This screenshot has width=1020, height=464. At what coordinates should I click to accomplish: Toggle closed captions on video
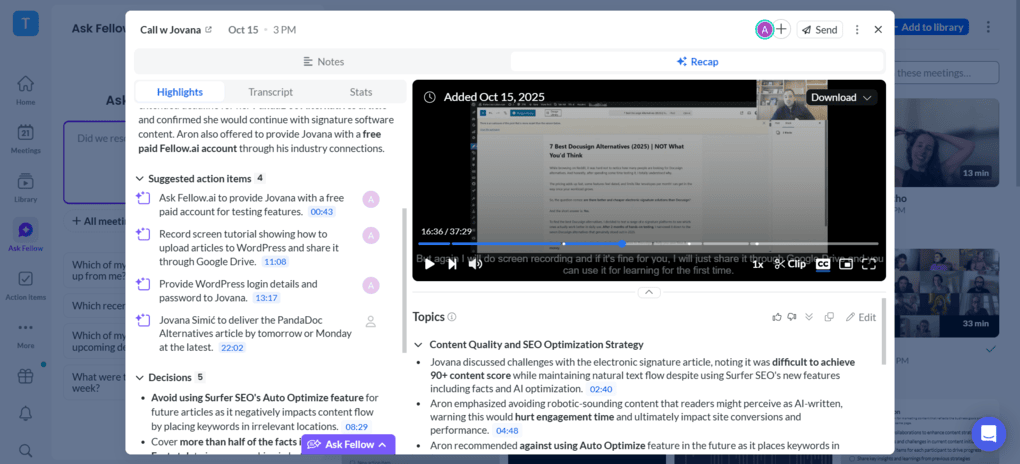tap(823, 264)
